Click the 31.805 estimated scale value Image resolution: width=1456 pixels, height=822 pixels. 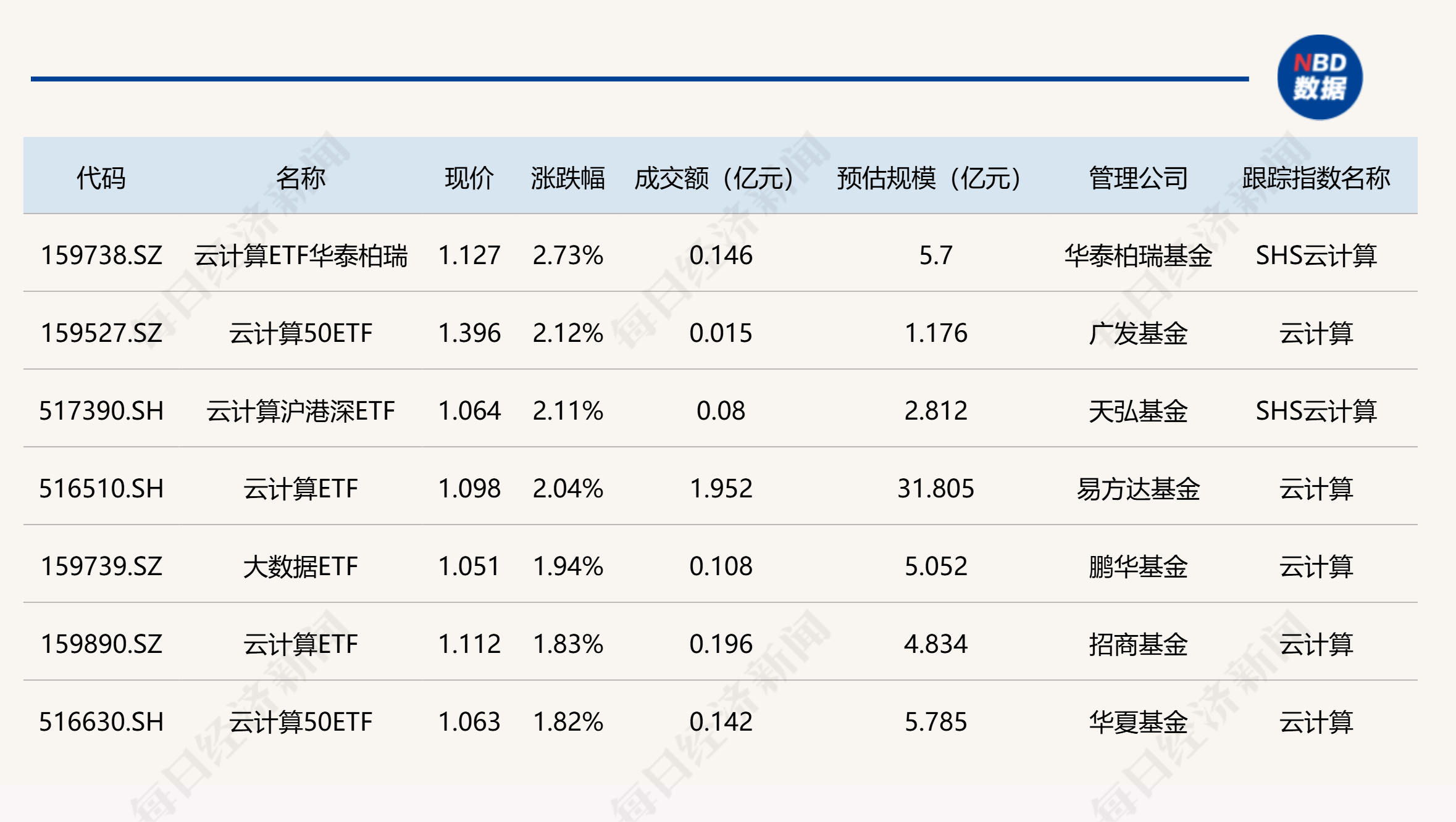tap(935, 489)
